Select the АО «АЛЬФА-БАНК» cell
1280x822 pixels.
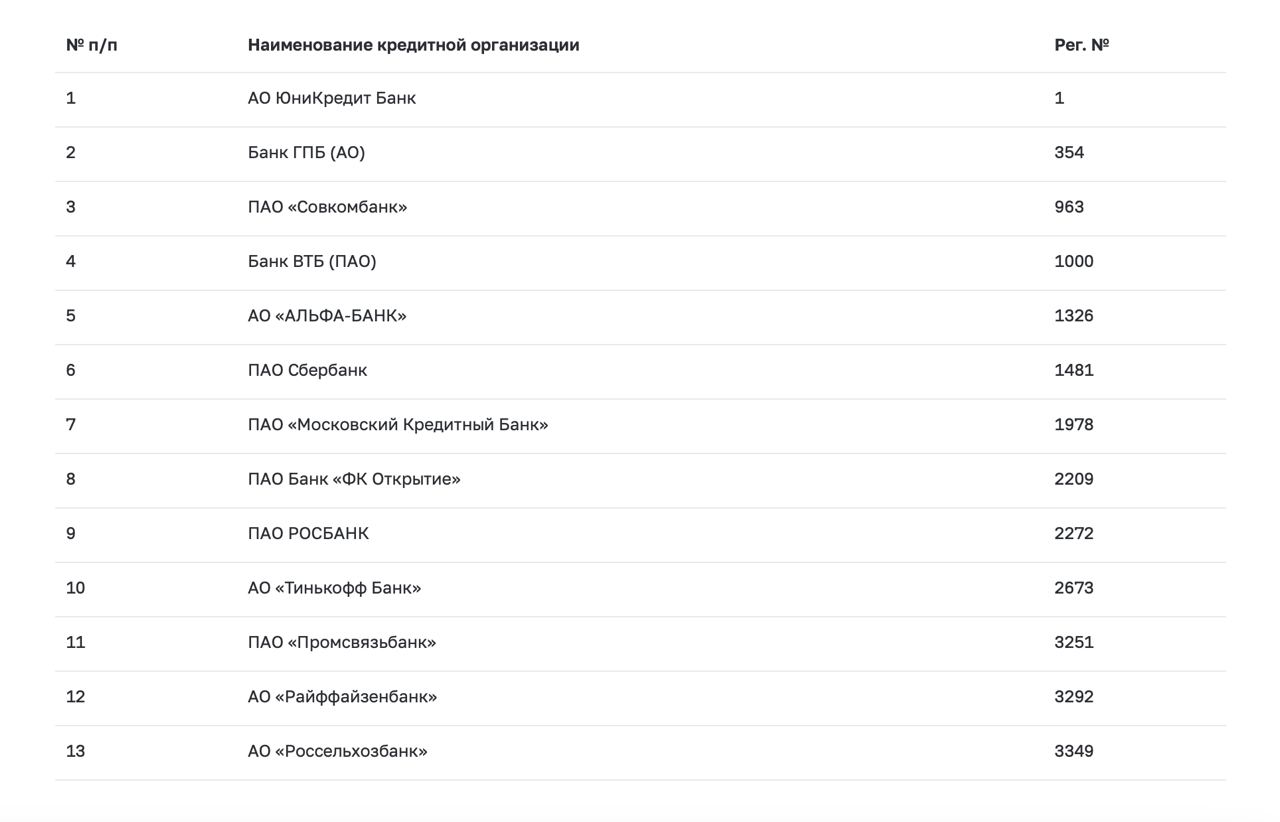coord(327,316)
